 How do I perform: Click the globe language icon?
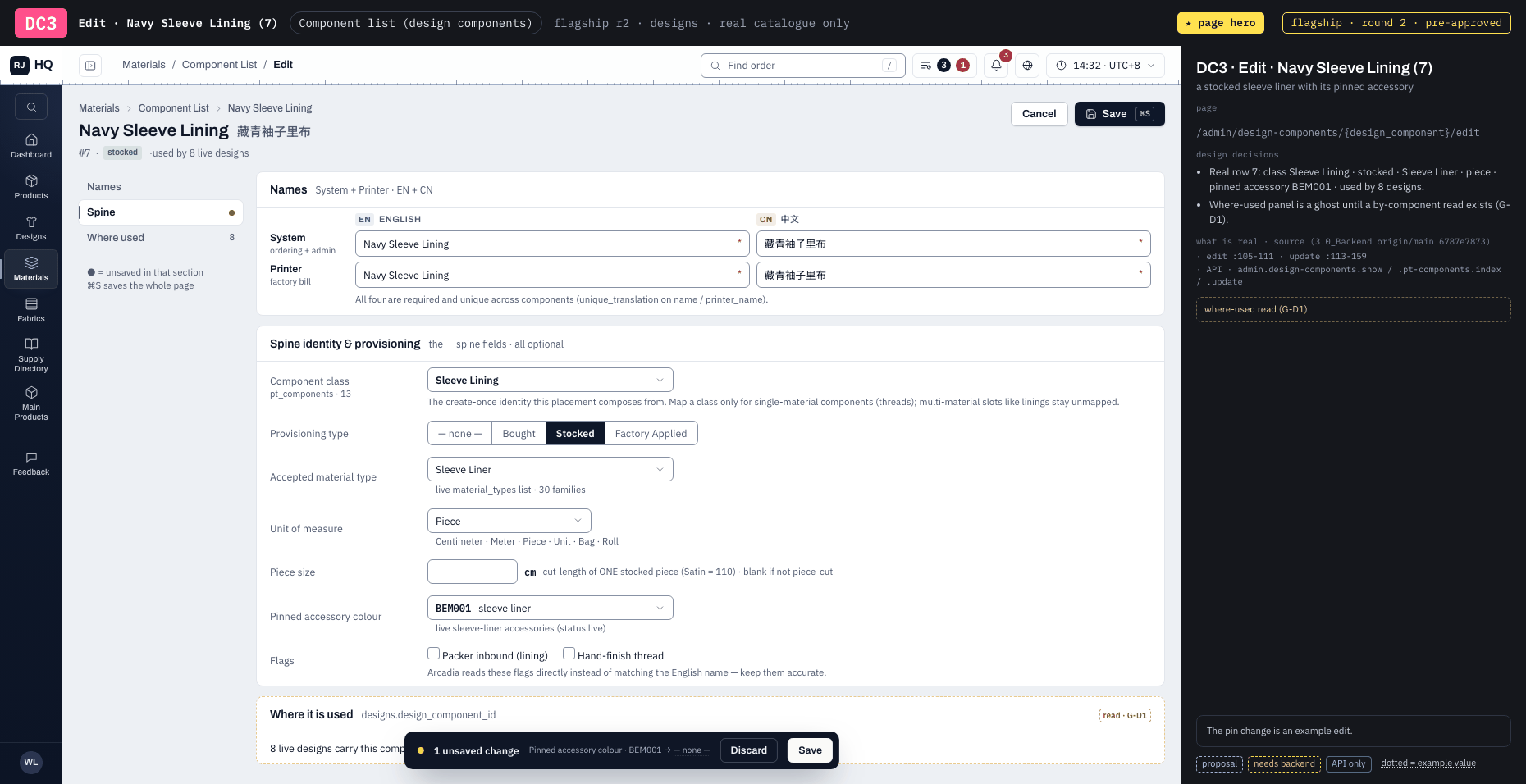[1027, 66]
